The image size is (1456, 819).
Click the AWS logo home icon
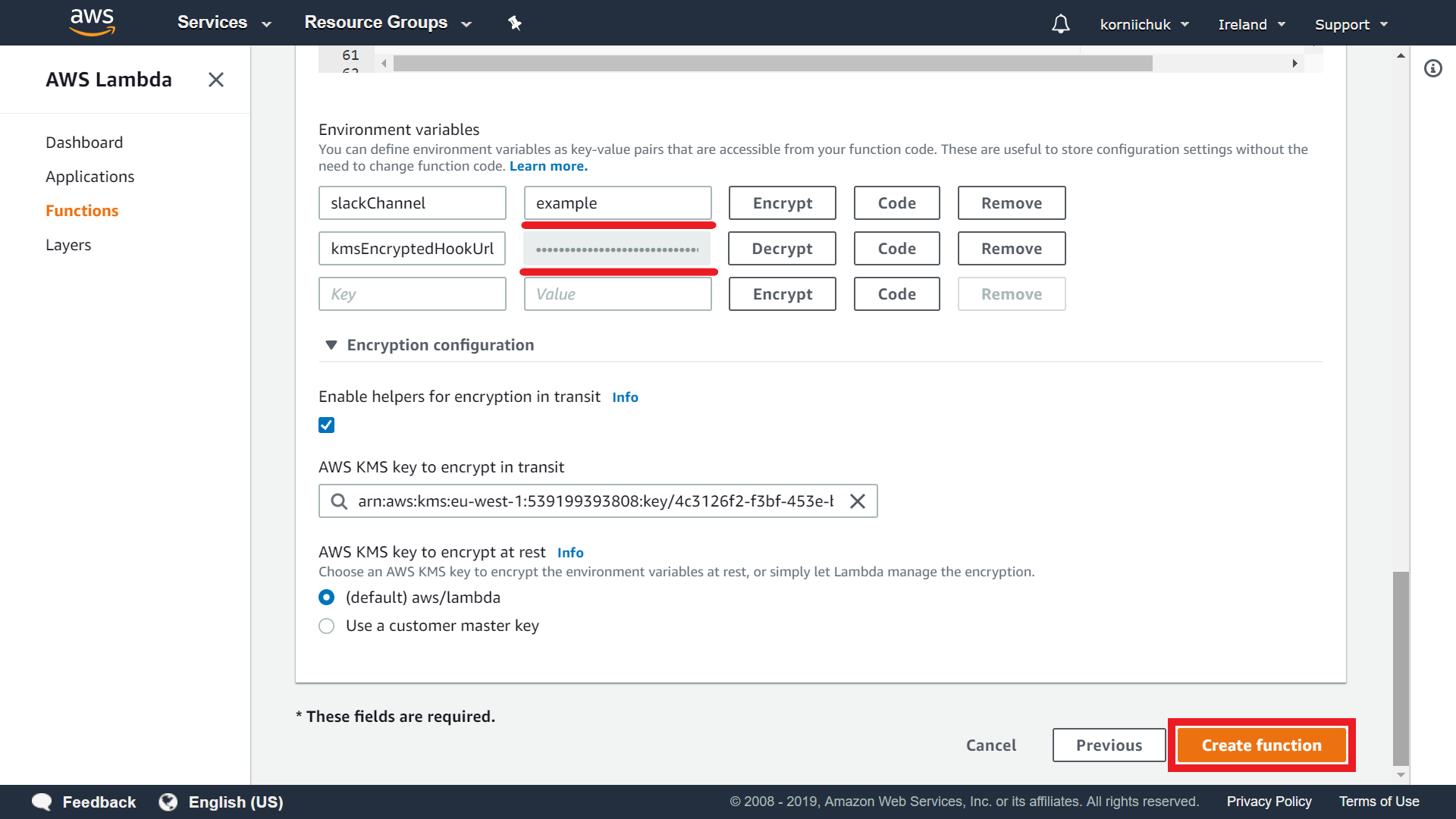click(92, 22)
